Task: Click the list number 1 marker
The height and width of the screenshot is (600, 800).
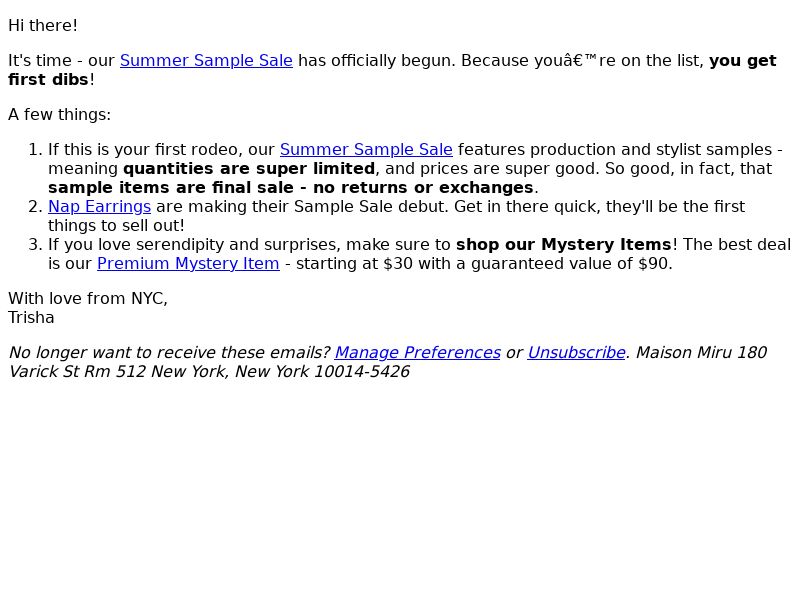Action: 35,149
